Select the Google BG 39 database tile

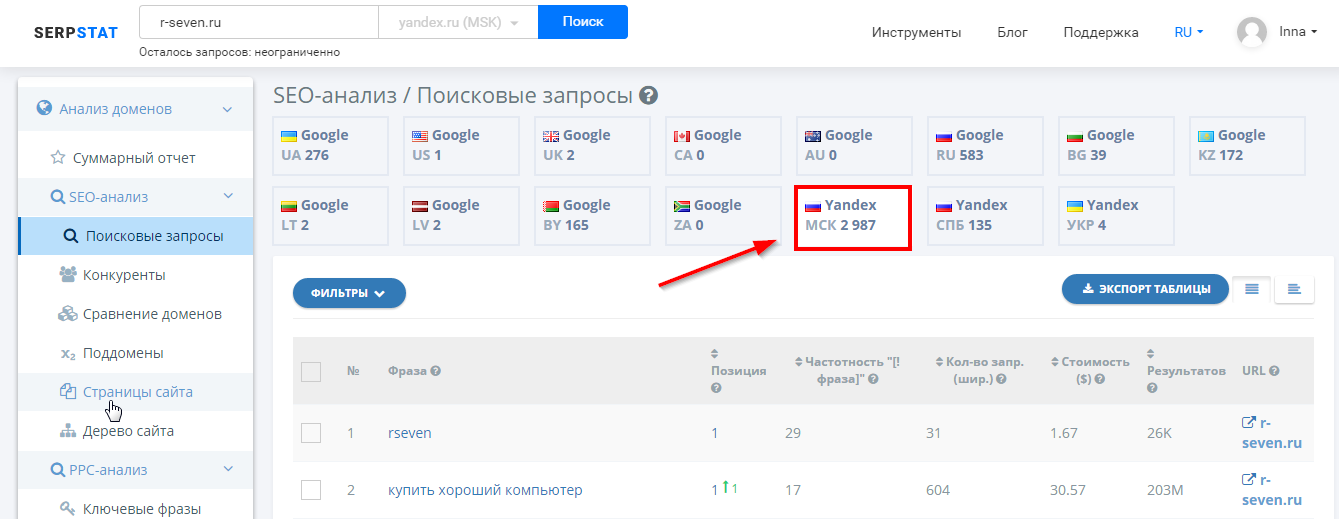(x=1116, y=145)
